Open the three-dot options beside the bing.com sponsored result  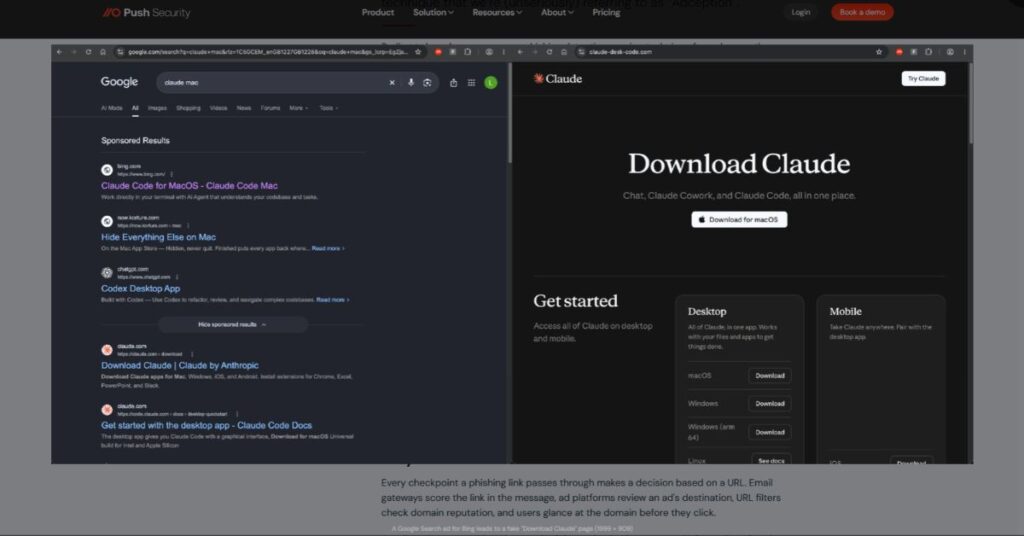172,174
